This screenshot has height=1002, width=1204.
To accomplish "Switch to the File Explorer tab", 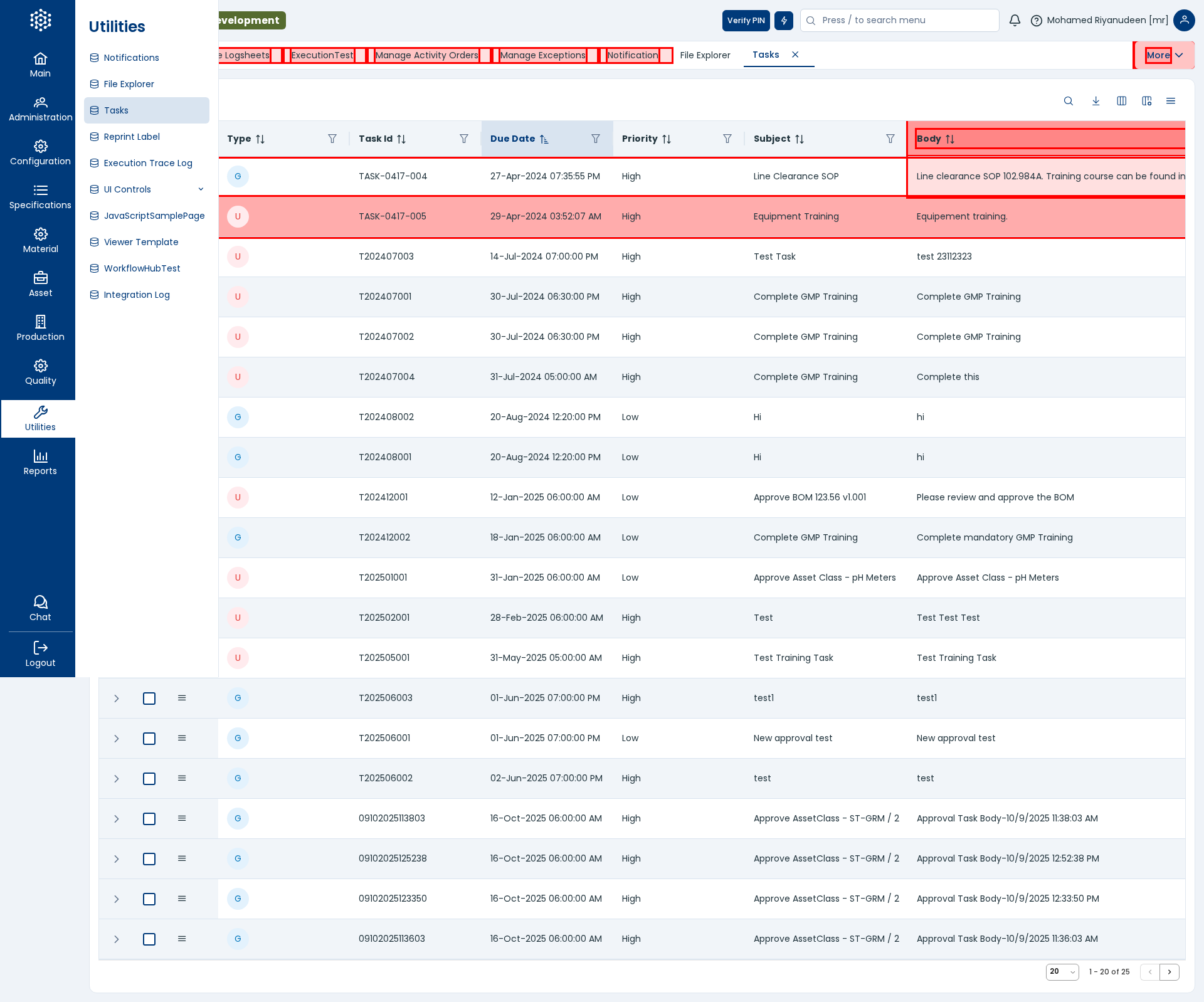I will coord(705,55).
